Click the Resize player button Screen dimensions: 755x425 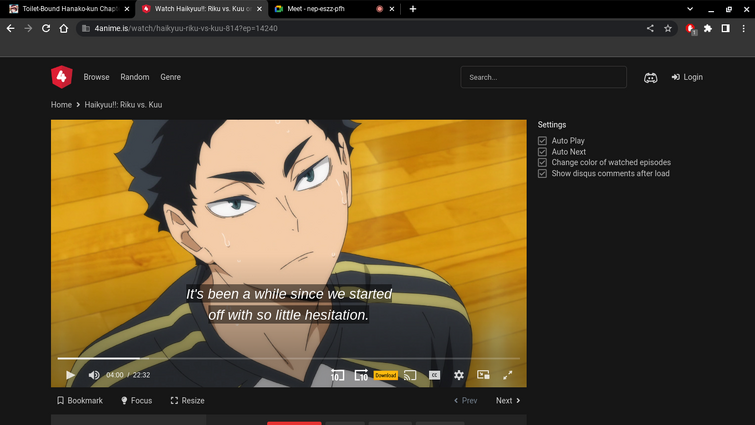(x=188, y=400)
